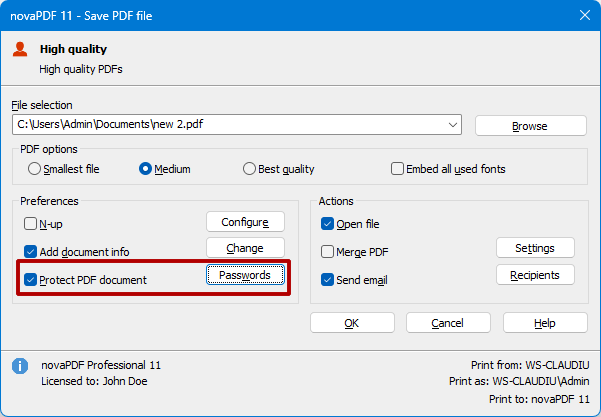Click the orange user profile icon

[20, 48]
